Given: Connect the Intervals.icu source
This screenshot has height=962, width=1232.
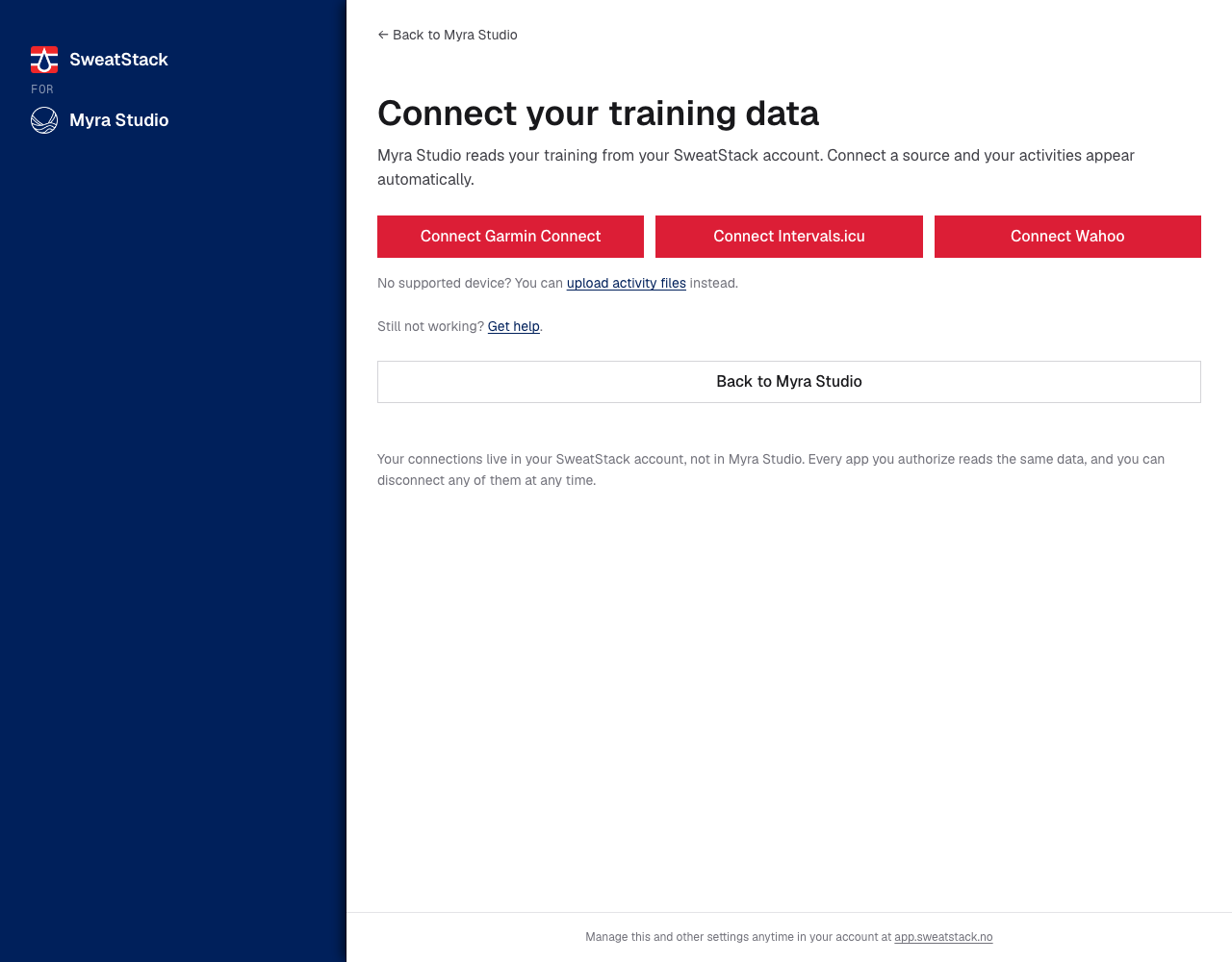Looking at the screenshot, I should (x=789, y=237).
